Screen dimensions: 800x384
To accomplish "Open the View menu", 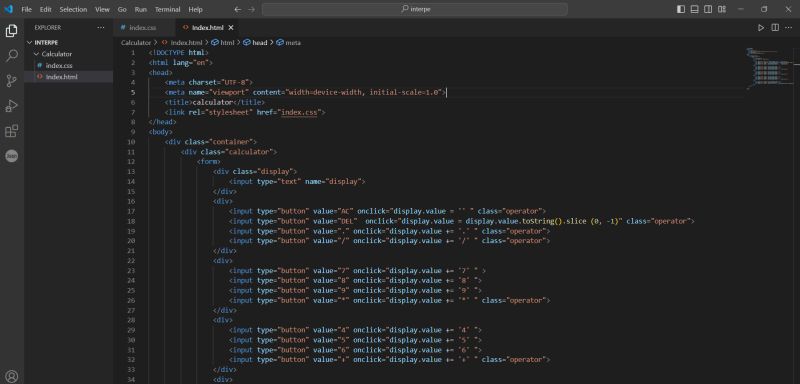I will point(102,9).
